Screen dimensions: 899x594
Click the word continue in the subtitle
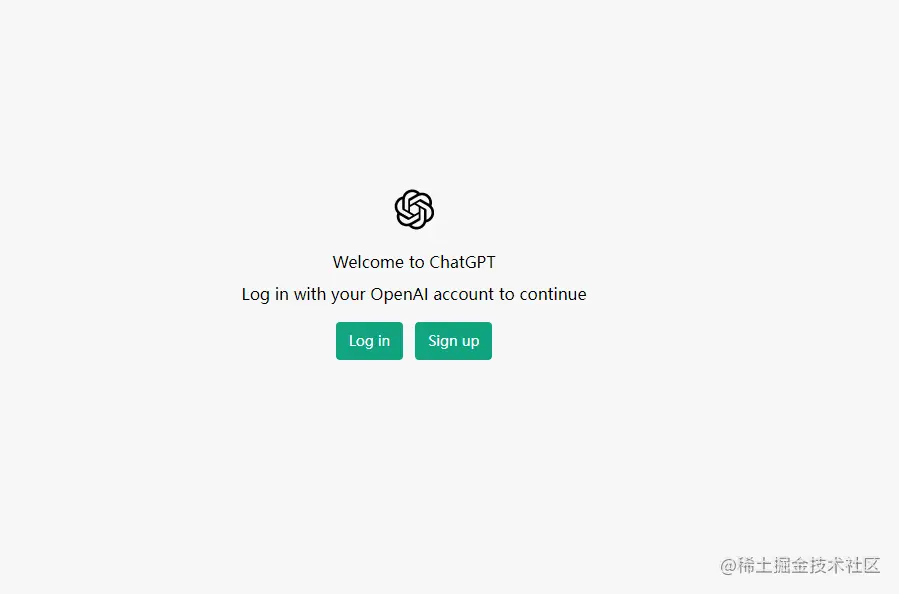553,294
